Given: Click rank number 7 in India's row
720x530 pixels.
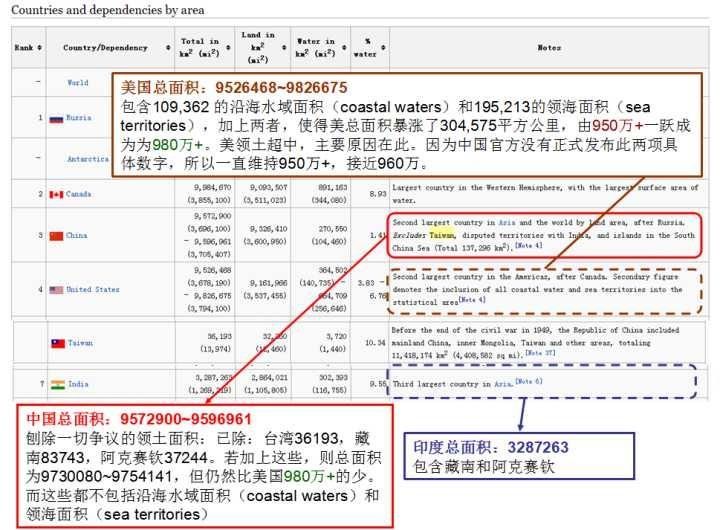Looking at the screenshot, I should tap(42, 384).
